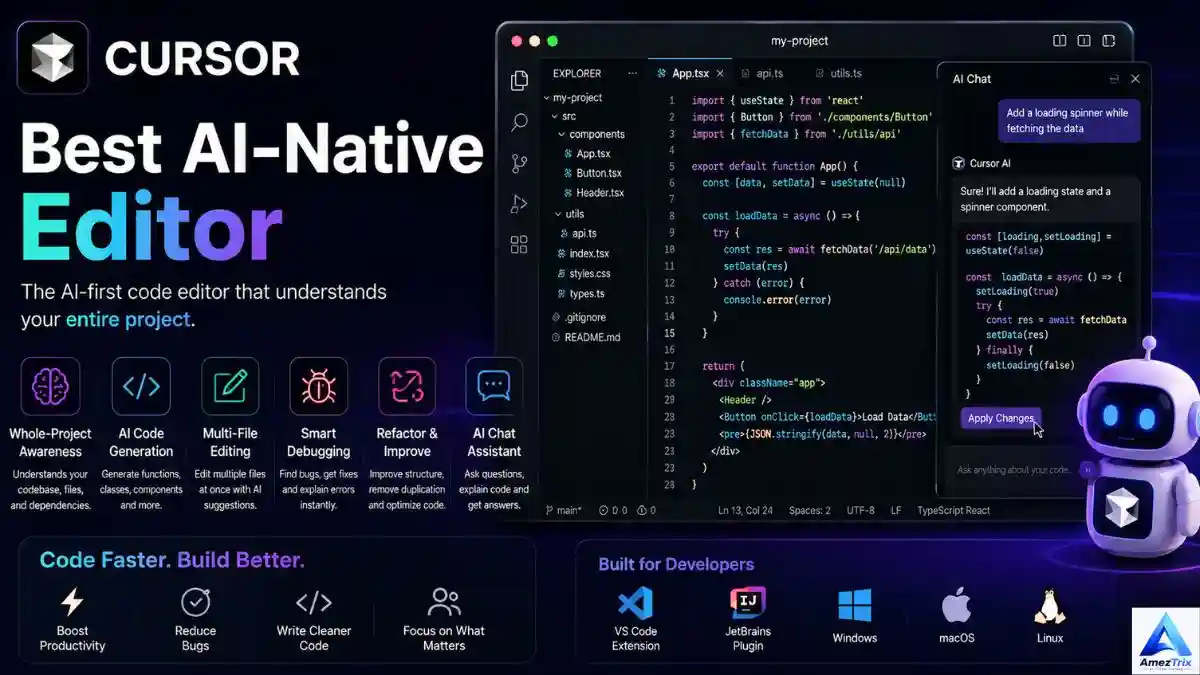The width and height of the screenshot is (1200, 675).
Task: Collapse the my-project root folder
Action: (x=547, y=98)
